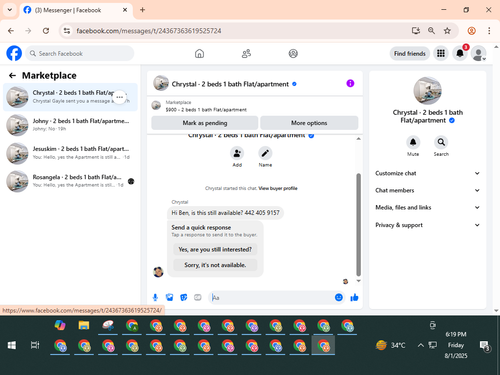Click the chat scrollbar thumb
The width and height of the screenshot is (500, 375).
359,224
